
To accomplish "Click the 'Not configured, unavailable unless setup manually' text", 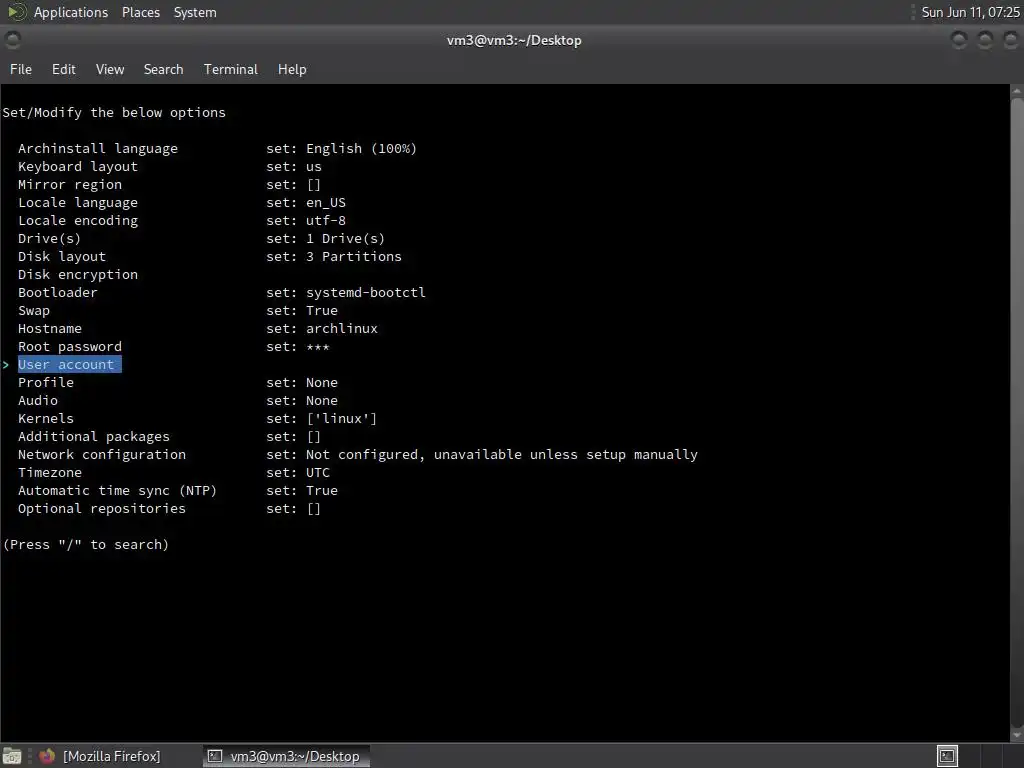I will click(x=502, y=455).
